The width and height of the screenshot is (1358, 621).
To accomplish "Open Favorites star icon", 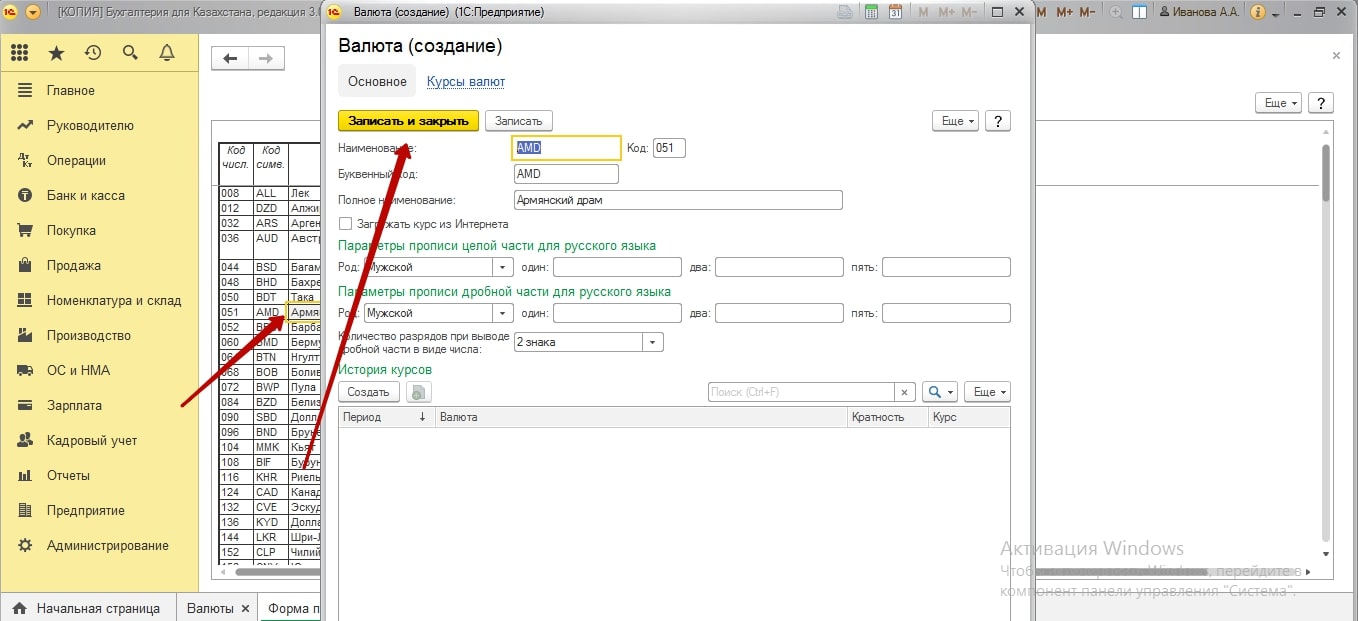I will coord(56,53).
